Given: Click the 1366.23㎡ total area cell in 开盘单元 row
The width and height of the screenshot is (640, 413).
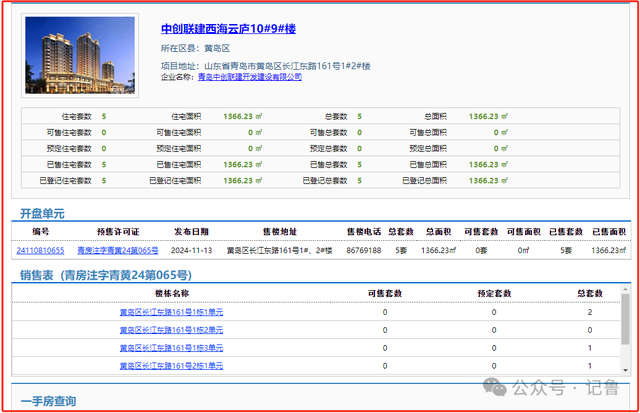Looking at the screenshot, I should pos(439,251).
